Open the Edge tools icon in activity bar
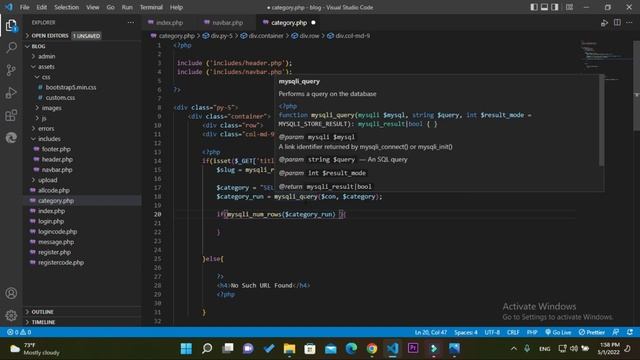The width and height of the screenshot is (640, 360). click(11, 138)
